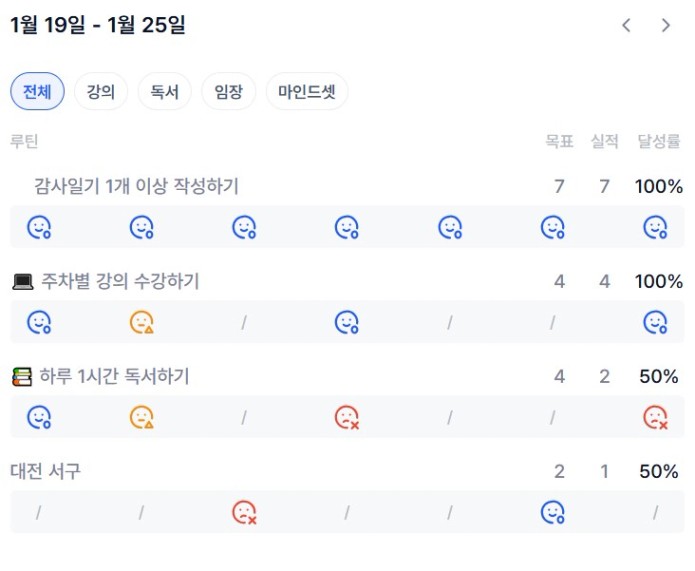Image resolution: width=695 pixels, height=571 pixels.
Task: Click last blue smiley in 감사일기 row
Action: click(655, 227)
